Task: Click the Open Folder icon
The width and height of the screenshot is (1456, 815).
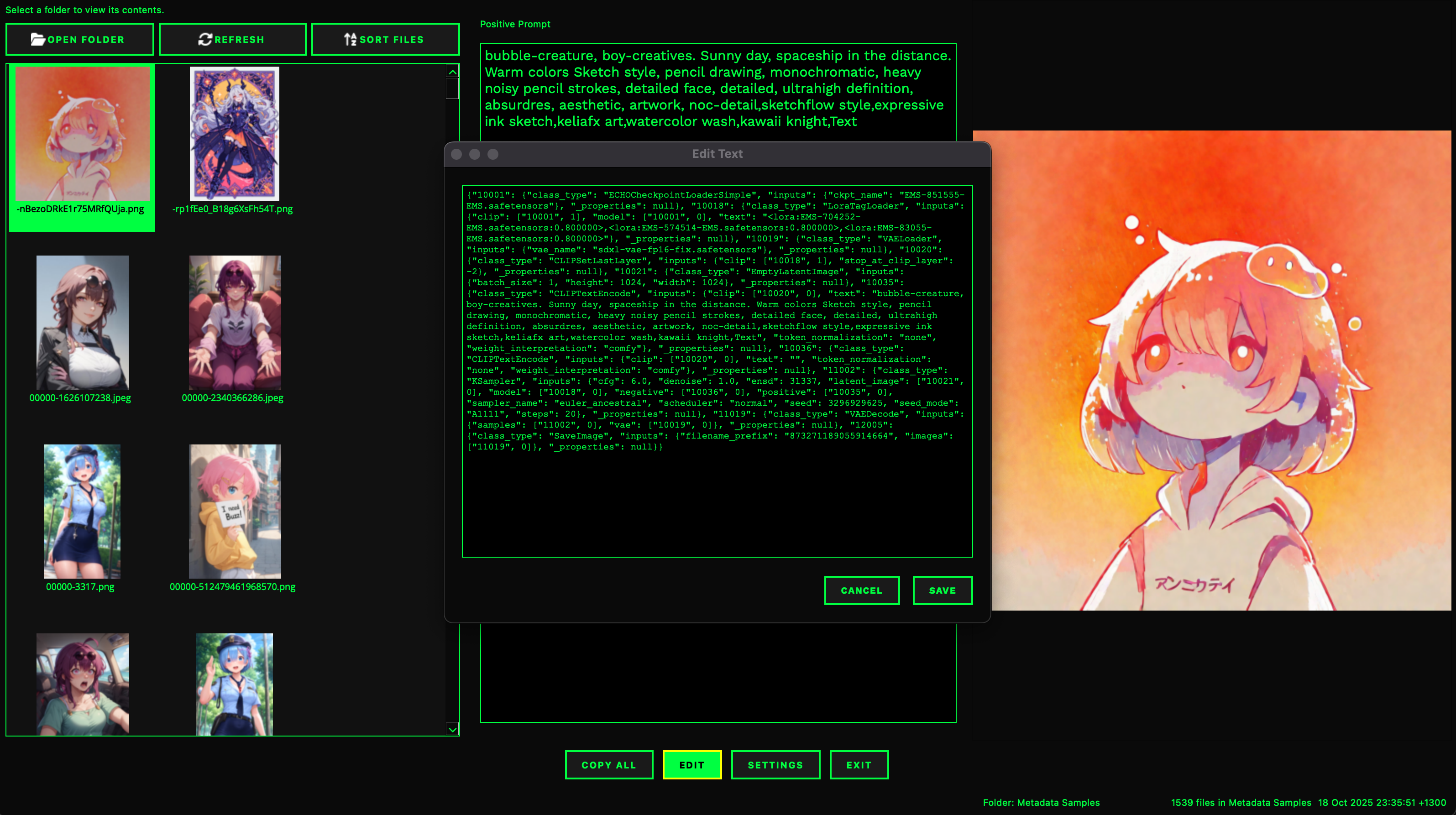Action: click(37, 40)
